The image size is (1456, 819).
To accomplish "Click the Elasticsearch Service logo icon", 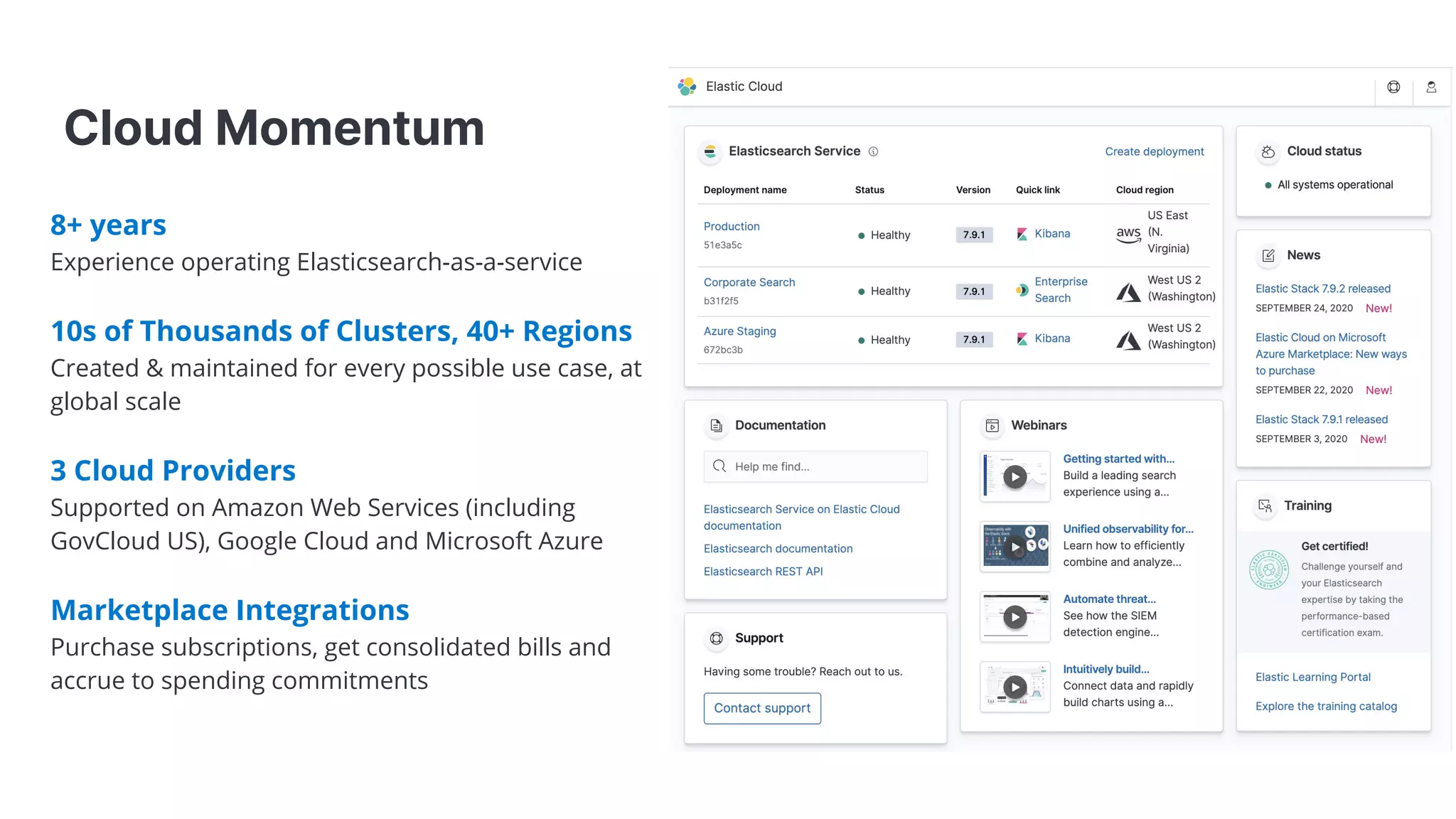I will click(x=710, y=151).
